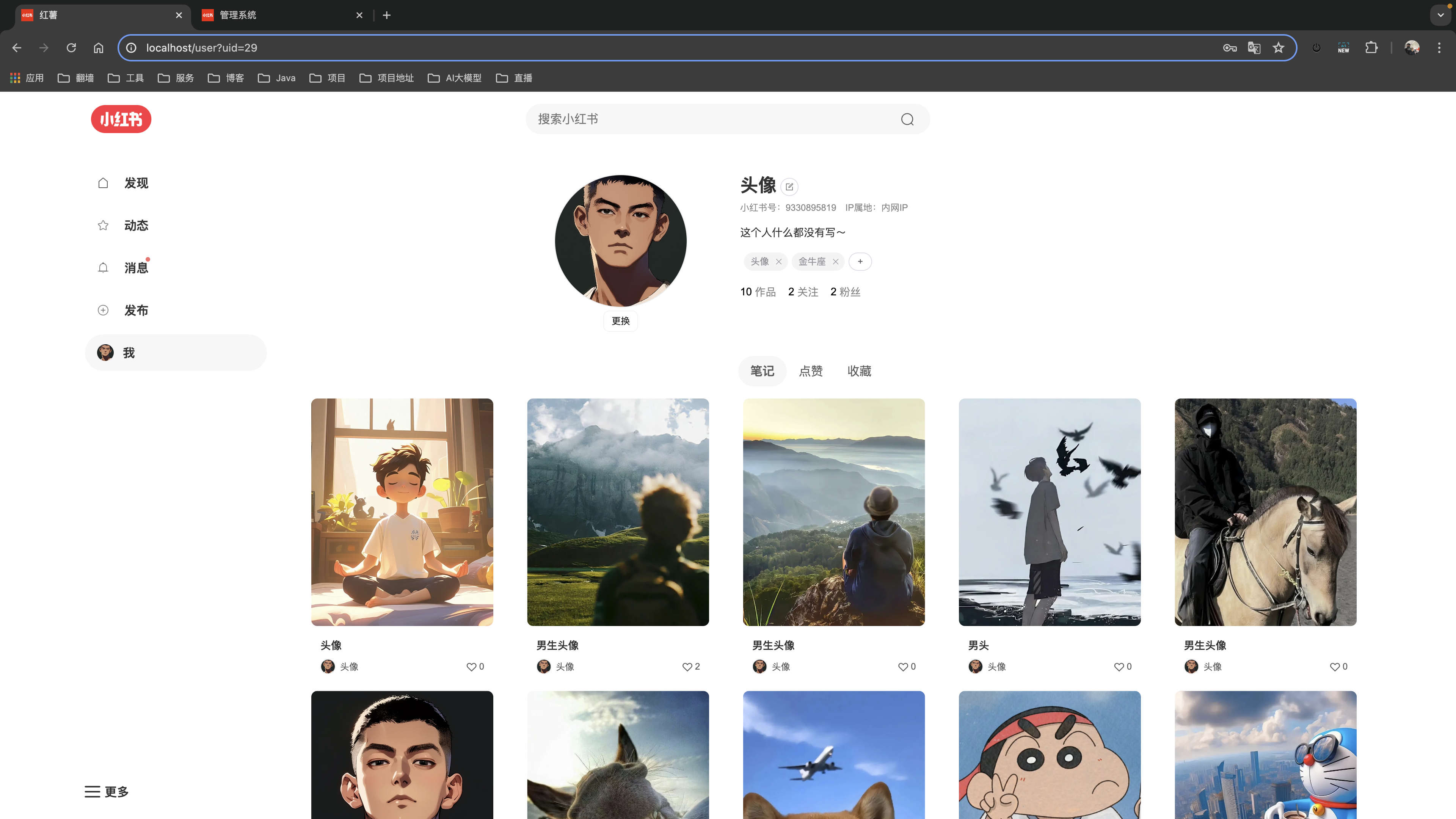Click the 小红书 logo
Screen dimensions: 1456x819
121,119
